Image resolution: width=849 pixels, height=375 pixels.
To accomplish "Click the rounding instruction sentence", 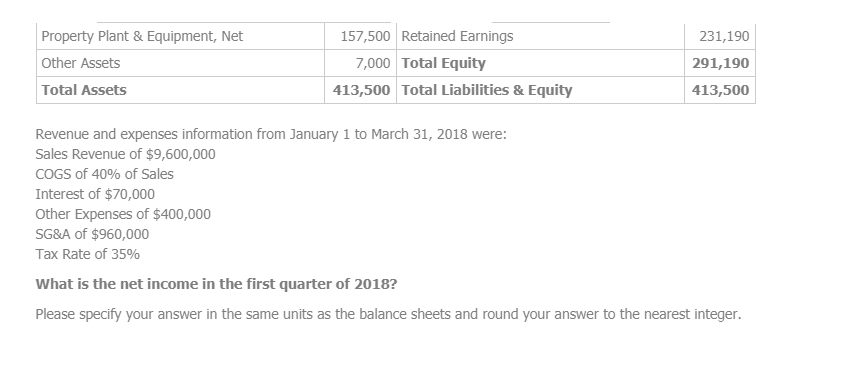I will (388, 314).
